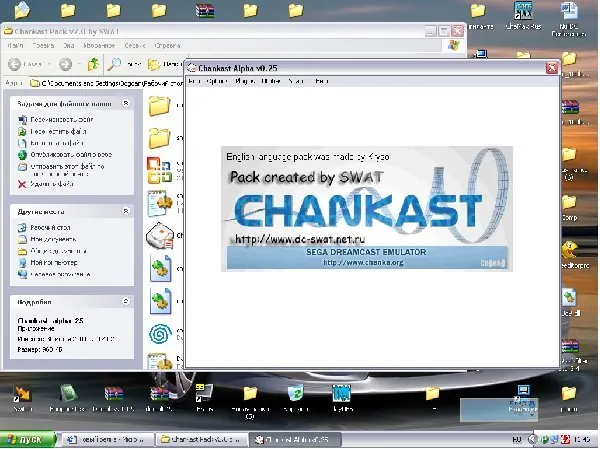Open the Избранное menu in Explorer window
The image size is (600, 449).
coord(99,46)
